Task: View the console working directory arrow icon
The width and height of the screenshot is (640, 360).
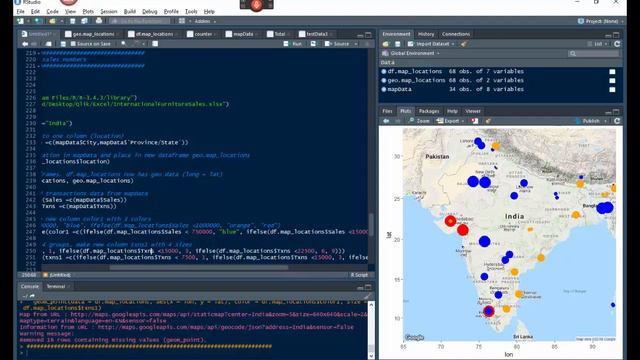Action: (x=32, y=296)
